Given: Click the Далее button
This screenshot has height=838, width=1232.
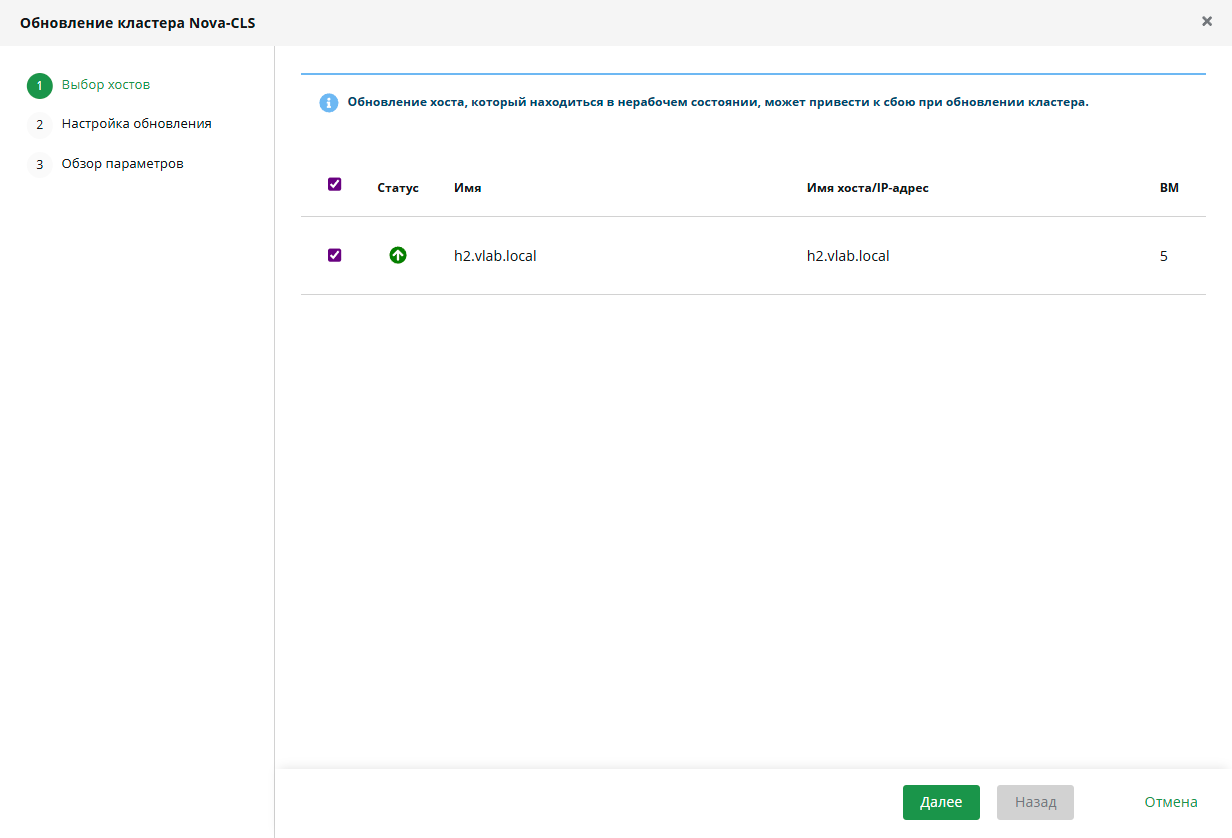Looking at the screenshot, I should [941, 802].
